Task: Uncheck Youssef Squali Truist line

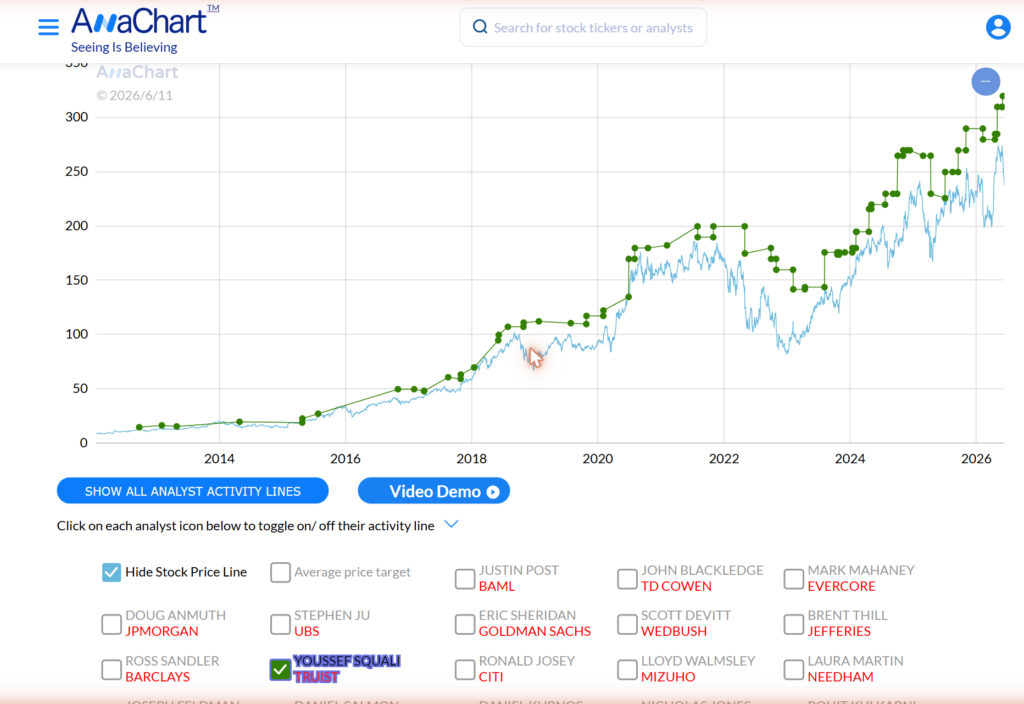Action: coord(280,669)
